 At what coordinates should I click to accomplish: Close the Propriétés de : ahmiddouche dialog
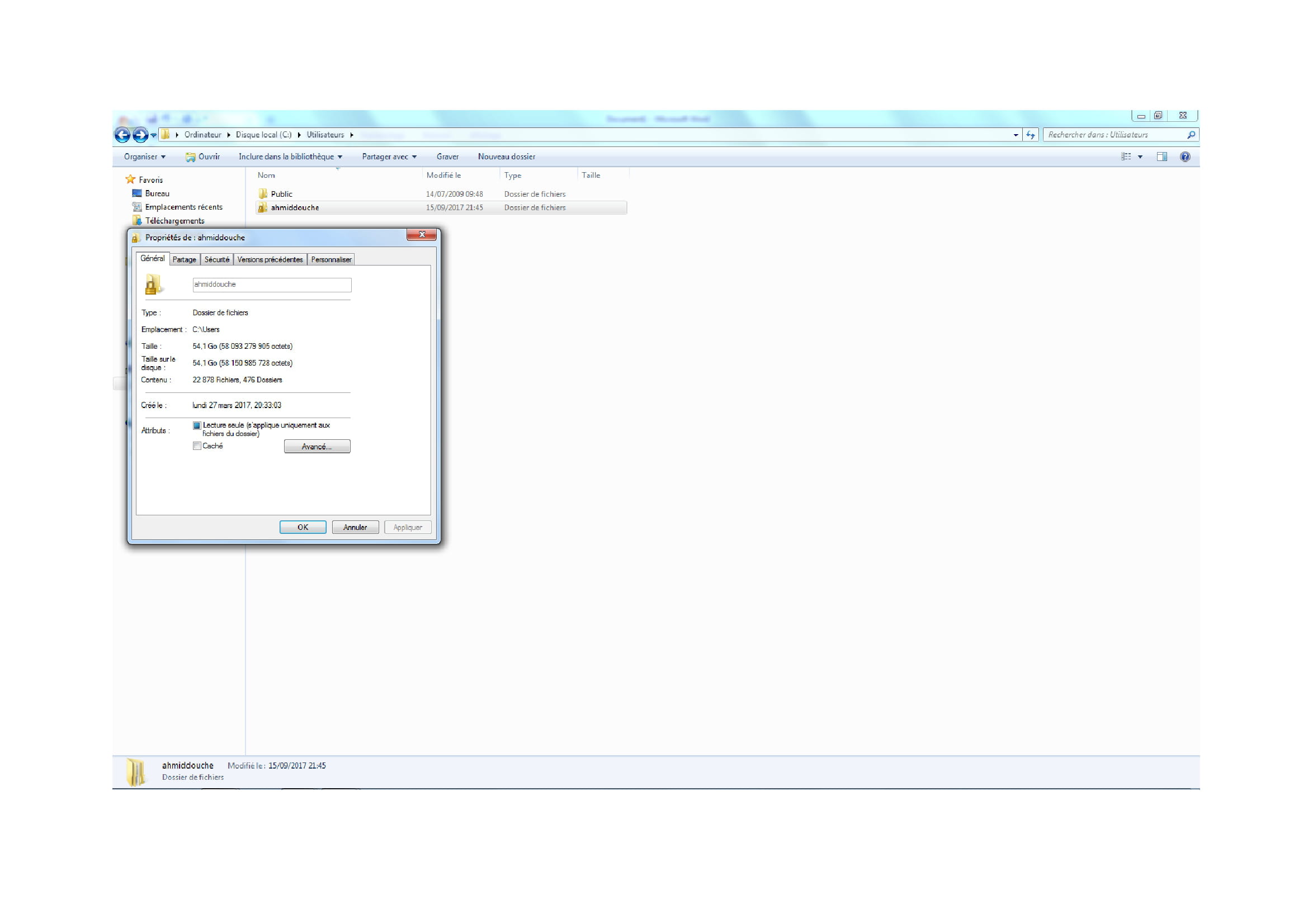point(422,235)
